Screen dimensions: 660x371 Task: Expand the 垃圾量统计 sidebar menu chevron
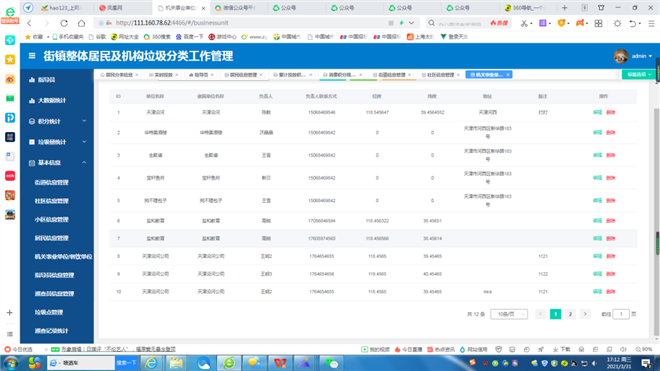[x=84, y=142]
